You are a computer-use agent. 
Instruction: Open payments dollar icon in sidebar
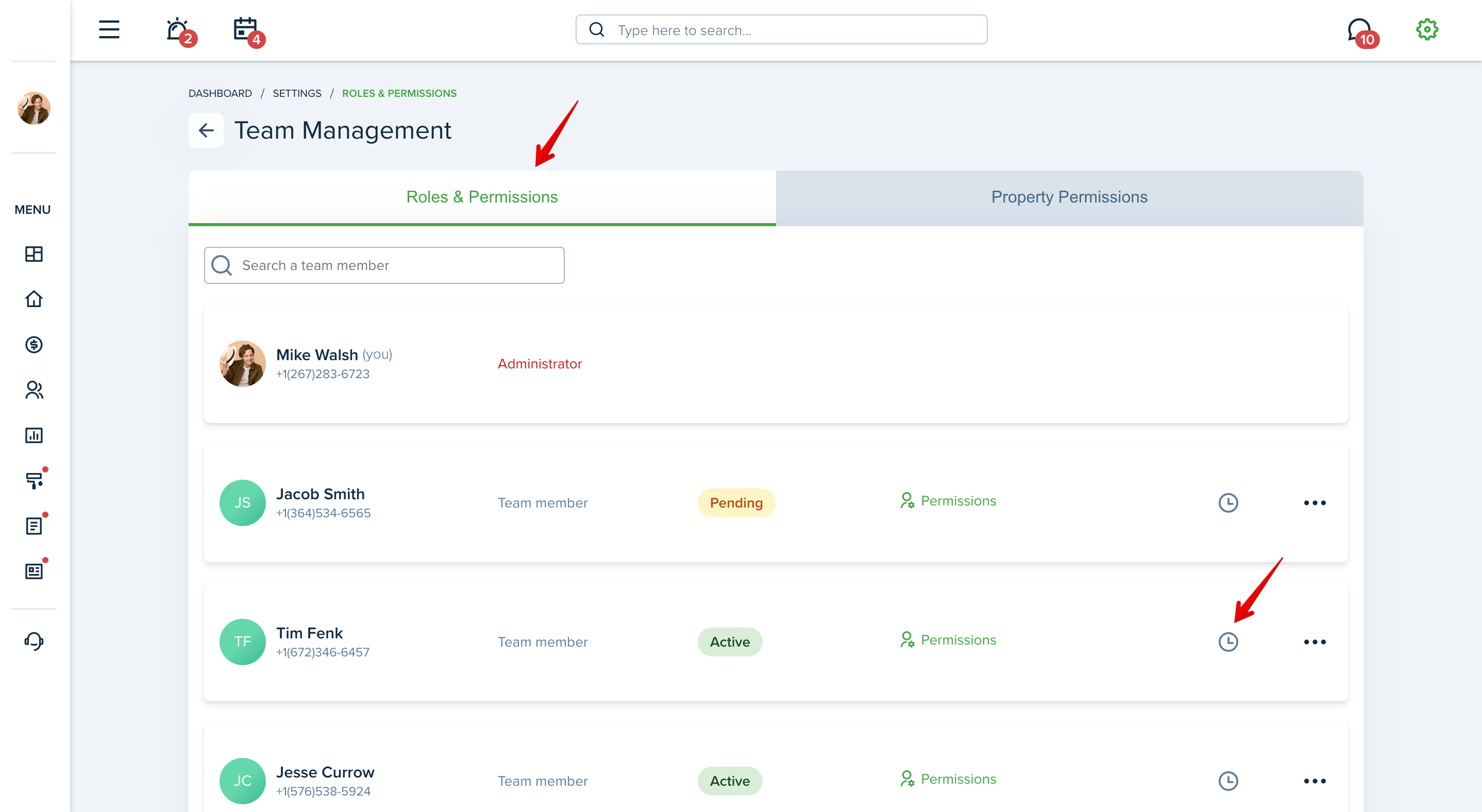34,345
